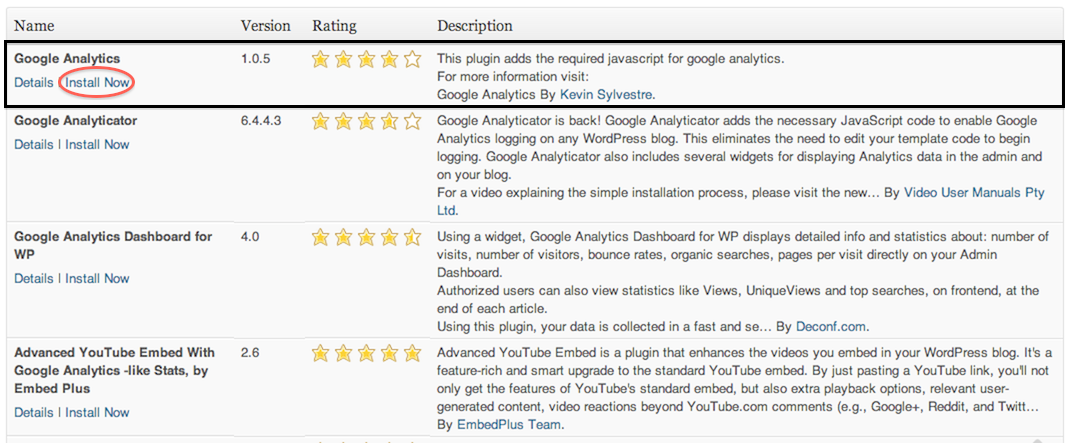Image resolution: width=1069 pixels, height=443 pixels.
Task: View Details of Google Analytics Dashboard for WP
Action: [33, 278]
